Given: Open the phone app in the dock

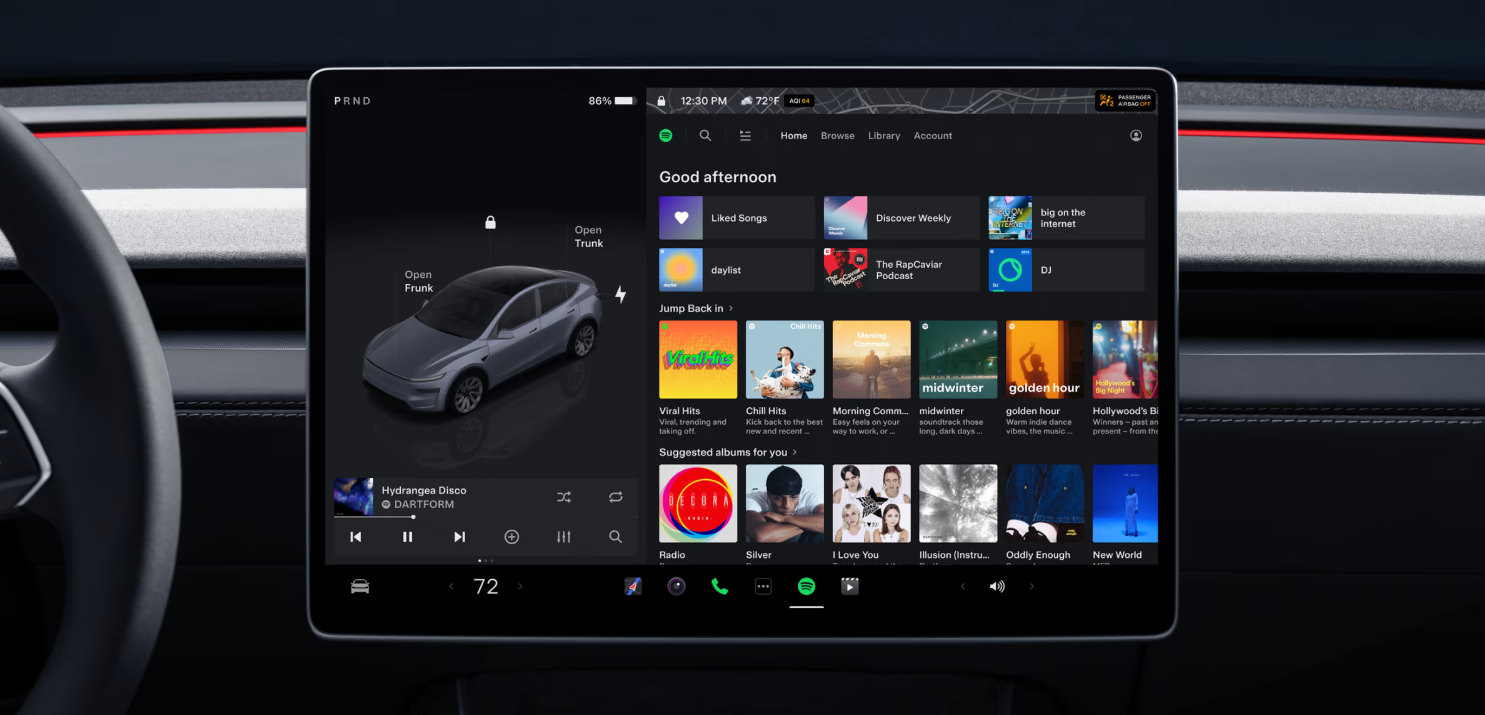Looking at the screenshot, I should (720, 587).
